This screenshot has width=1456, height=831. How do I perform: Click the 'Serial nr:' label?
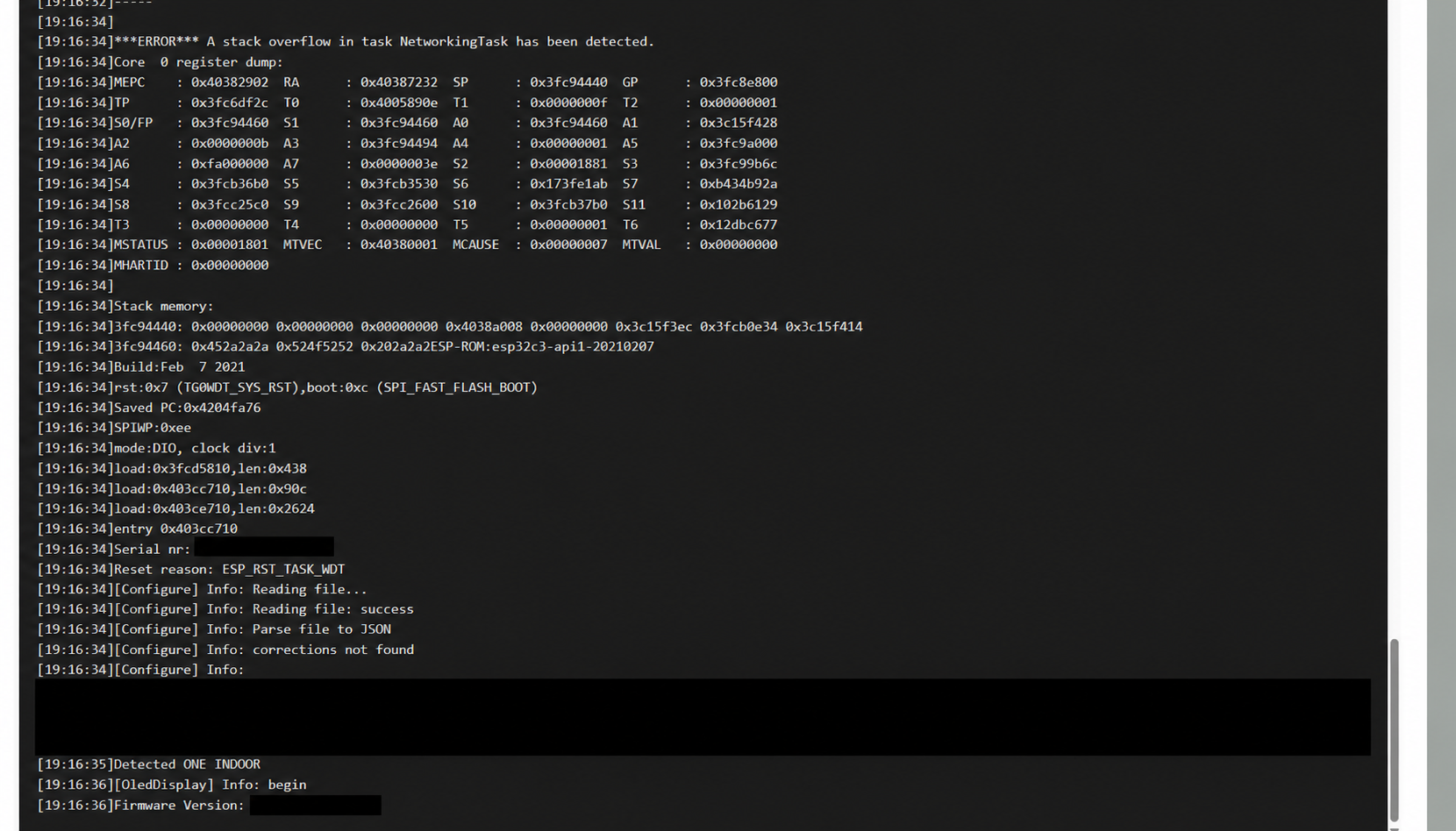click(152, 550)
